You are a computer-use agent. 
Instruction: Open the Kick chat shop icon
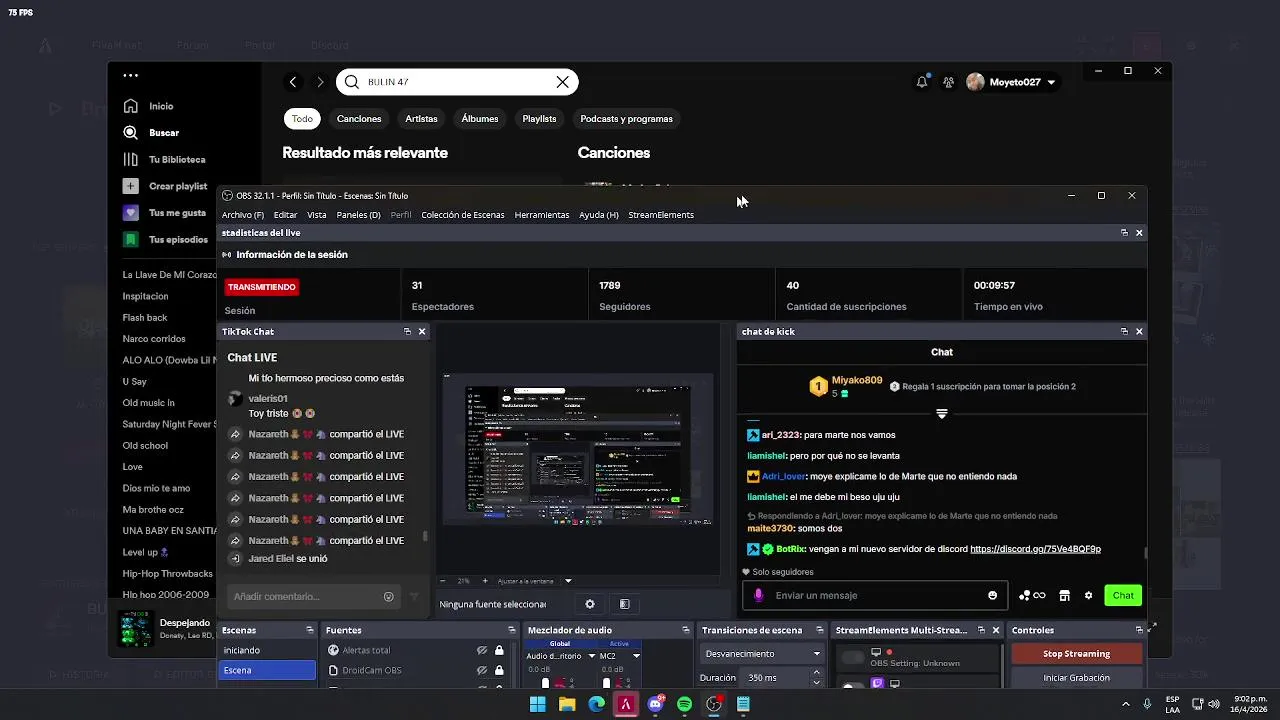tap(1064, 595)
